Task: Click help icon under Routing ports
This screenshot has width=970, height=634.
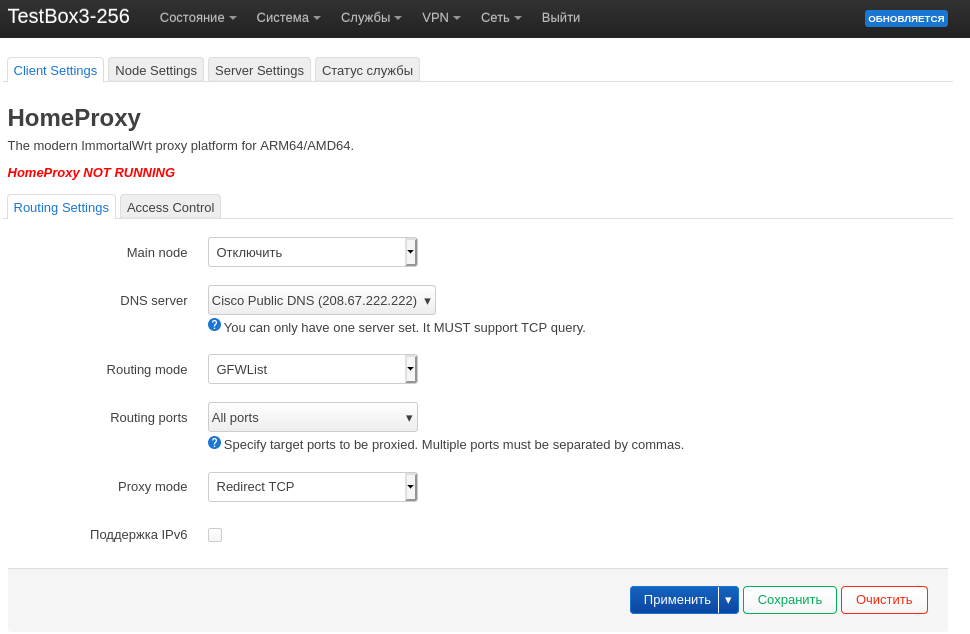Action: click(x=214, y=443)
